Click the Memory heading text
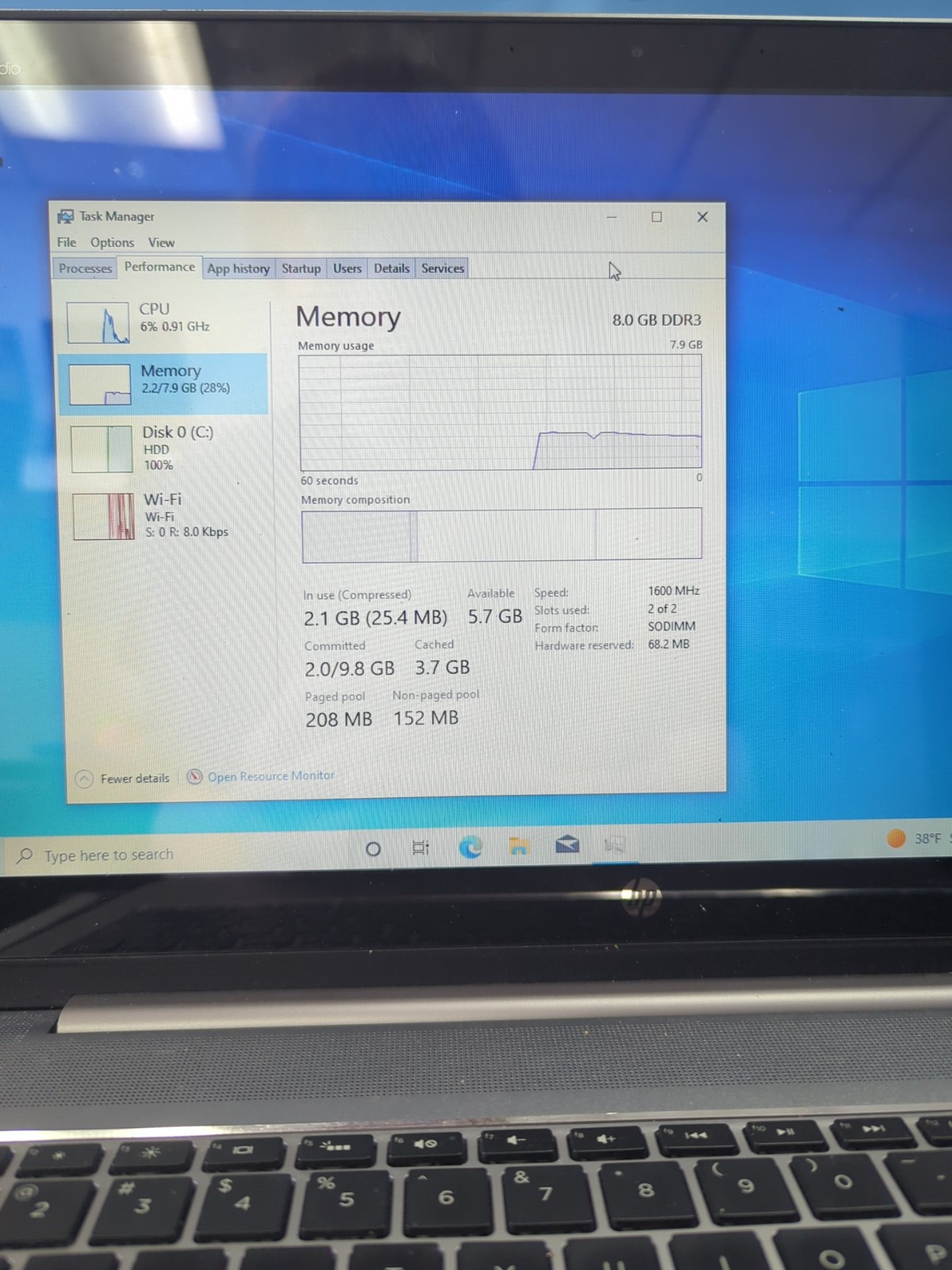The height and width of the screenshot is (1270, 952). 348,316
